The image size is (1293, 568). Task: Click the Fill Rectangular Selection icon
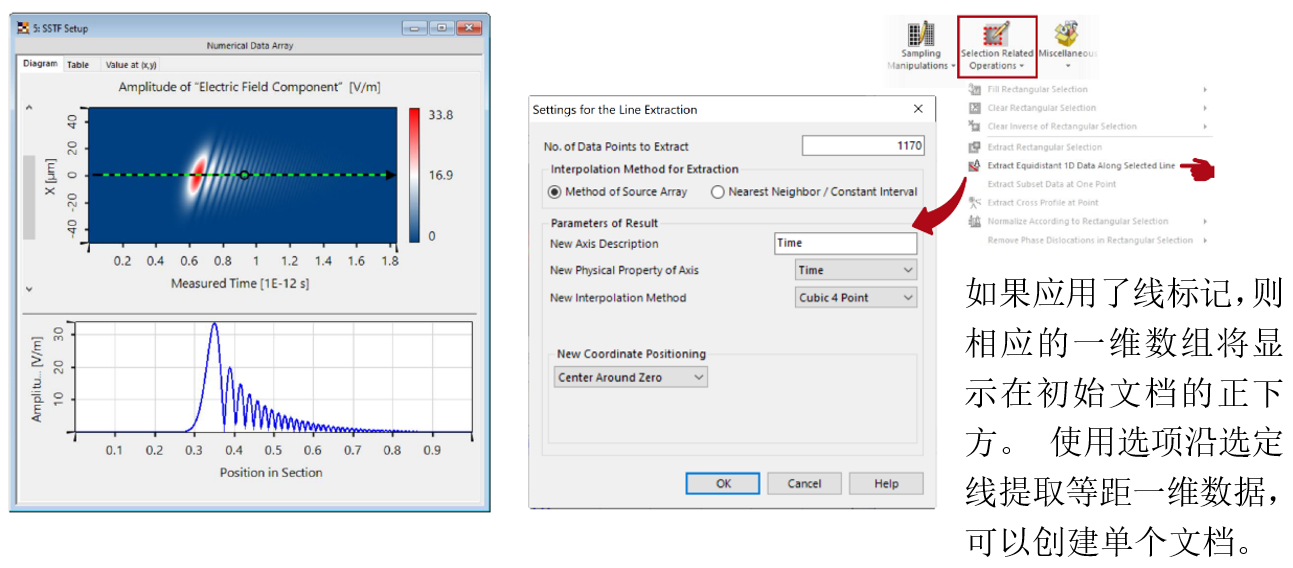tap(974, 90)
